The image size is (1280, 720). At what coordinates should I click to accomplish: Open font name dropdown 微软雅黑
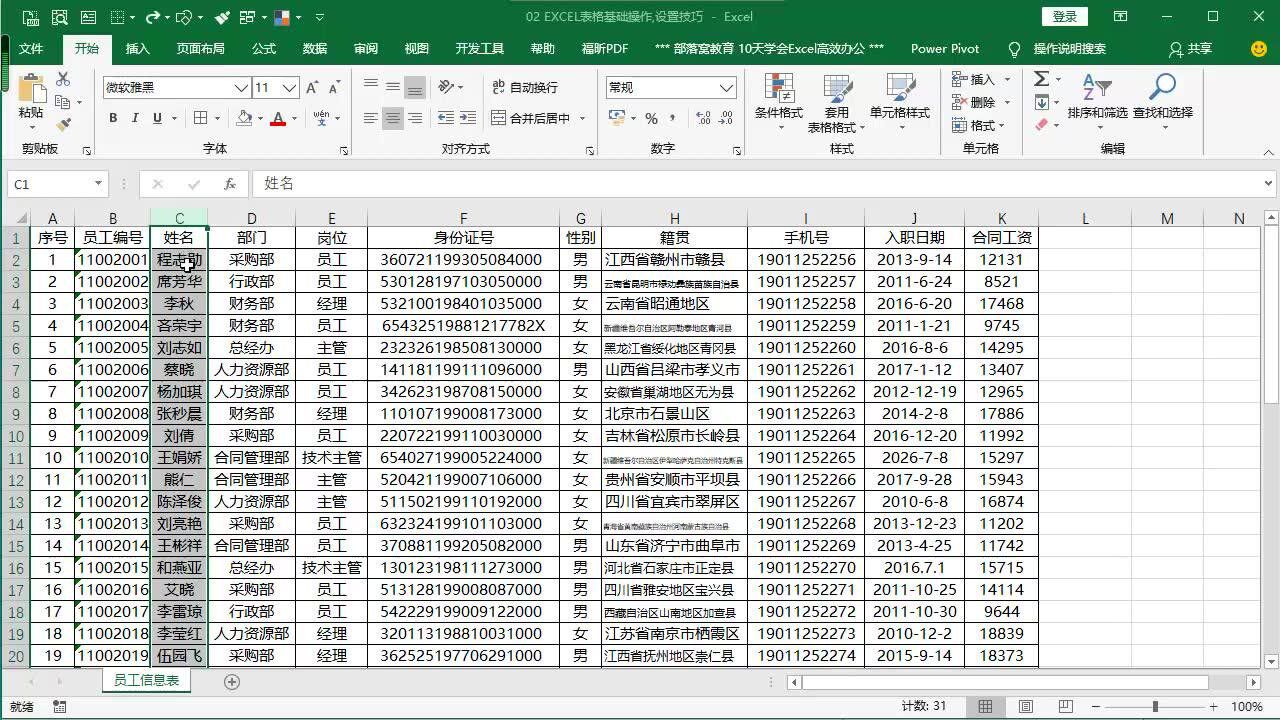point(240,88)
